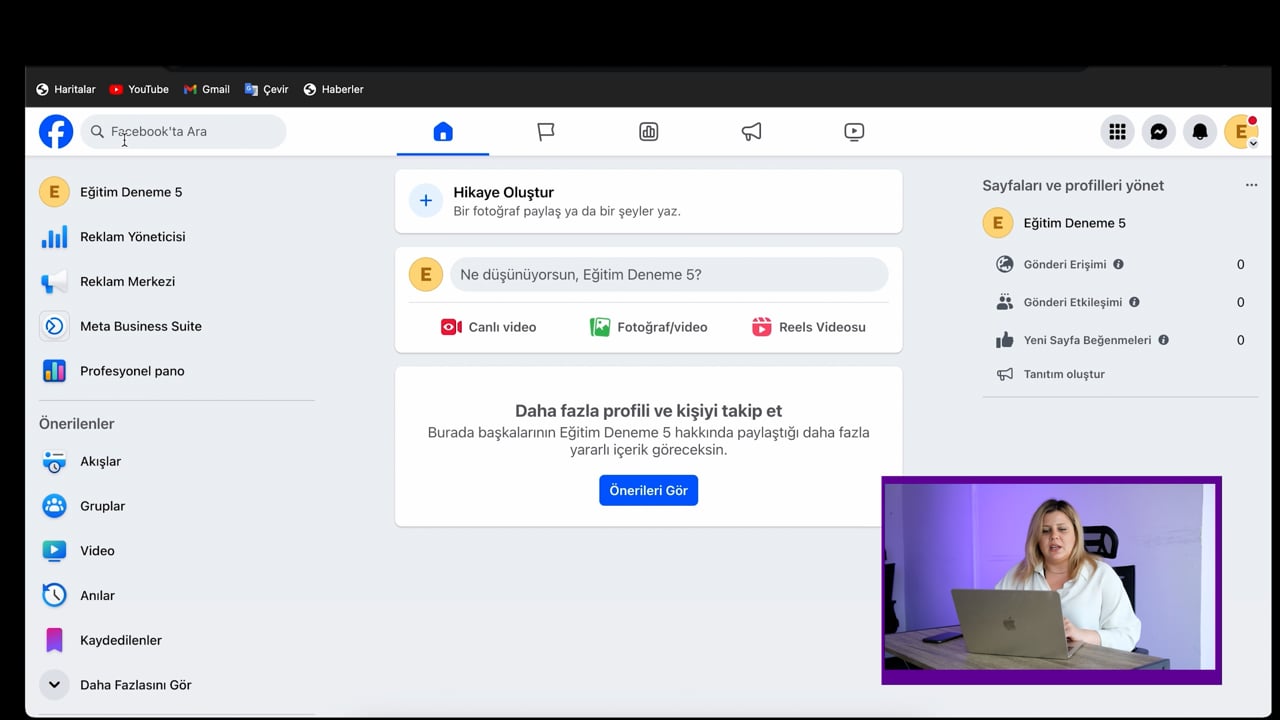Click Sayfaları ve profilleri yönet heading

click(x=1073, y=185)
